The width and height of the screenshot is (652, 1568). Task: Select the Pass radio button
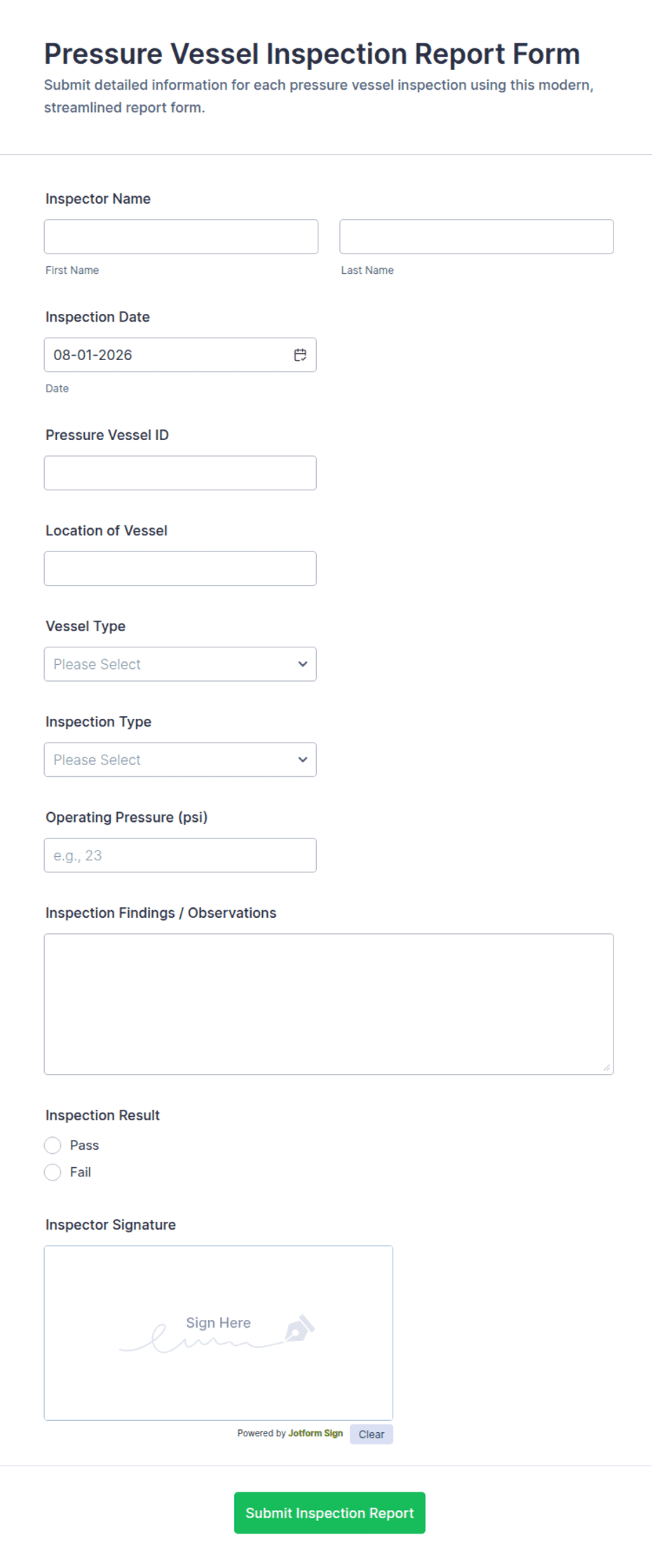tap(53, 1146)
